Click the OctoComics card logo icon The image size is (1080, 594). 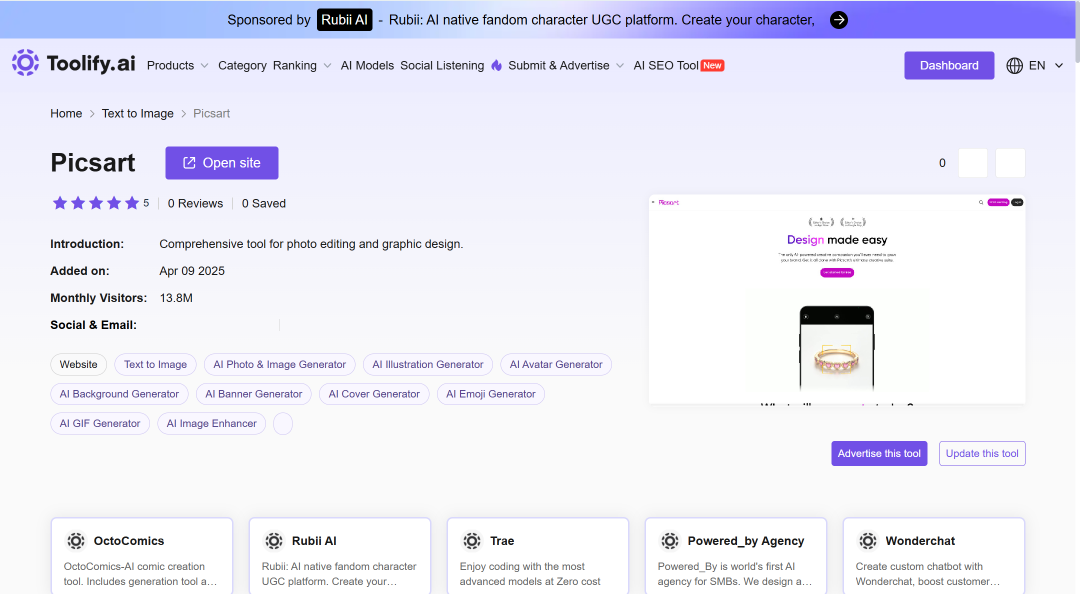pos(76,541)
